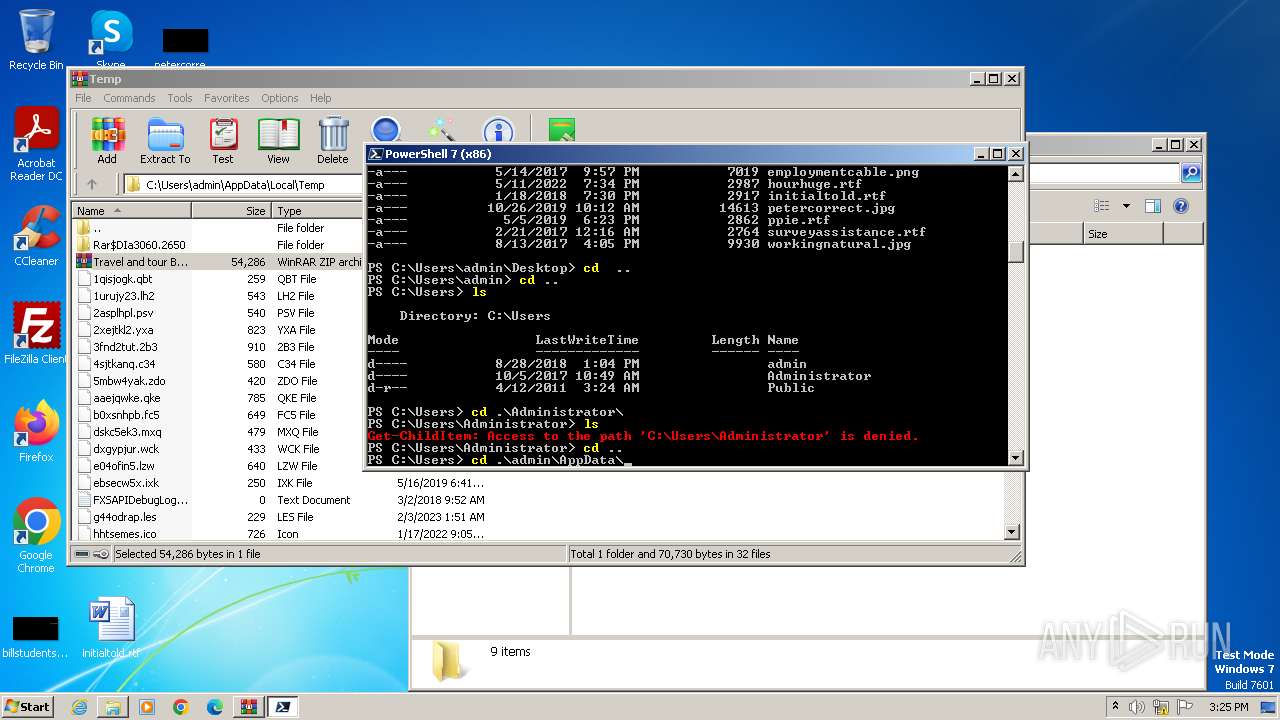Click the Start button
The image size is (1280, 720).
point(28,706)
